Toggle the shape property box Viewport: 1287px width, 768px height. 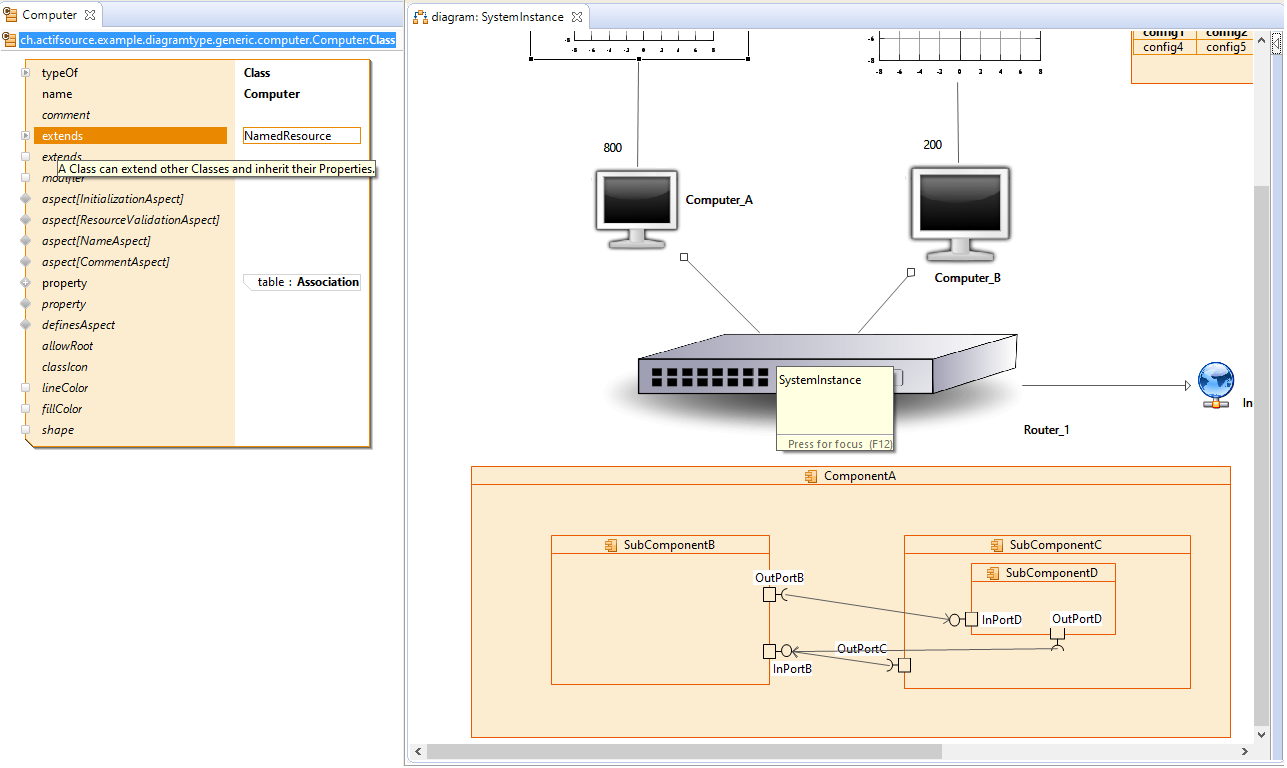point(26,430)
